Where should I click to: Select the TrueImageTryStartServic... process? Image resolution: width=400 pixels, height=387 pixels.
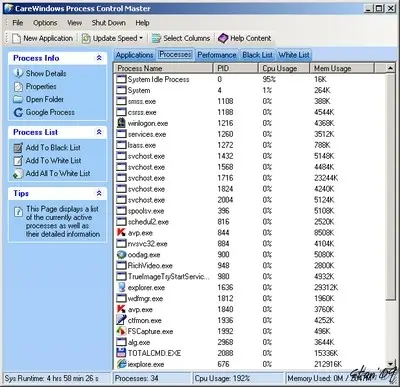169,277
